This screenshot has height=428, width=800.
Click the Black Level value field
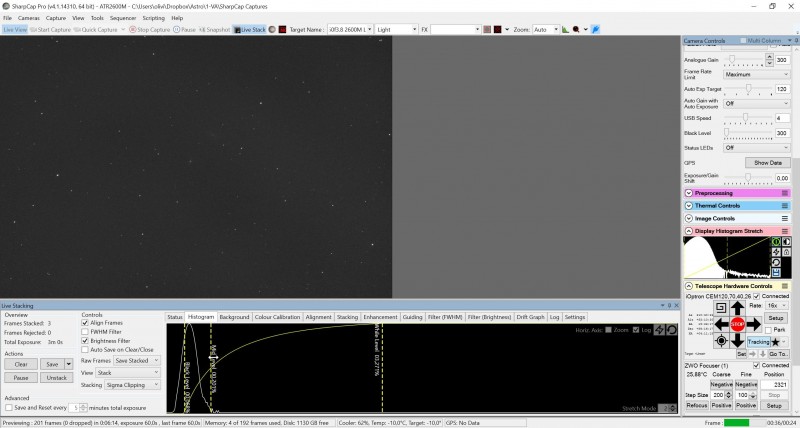coord(782,133)
